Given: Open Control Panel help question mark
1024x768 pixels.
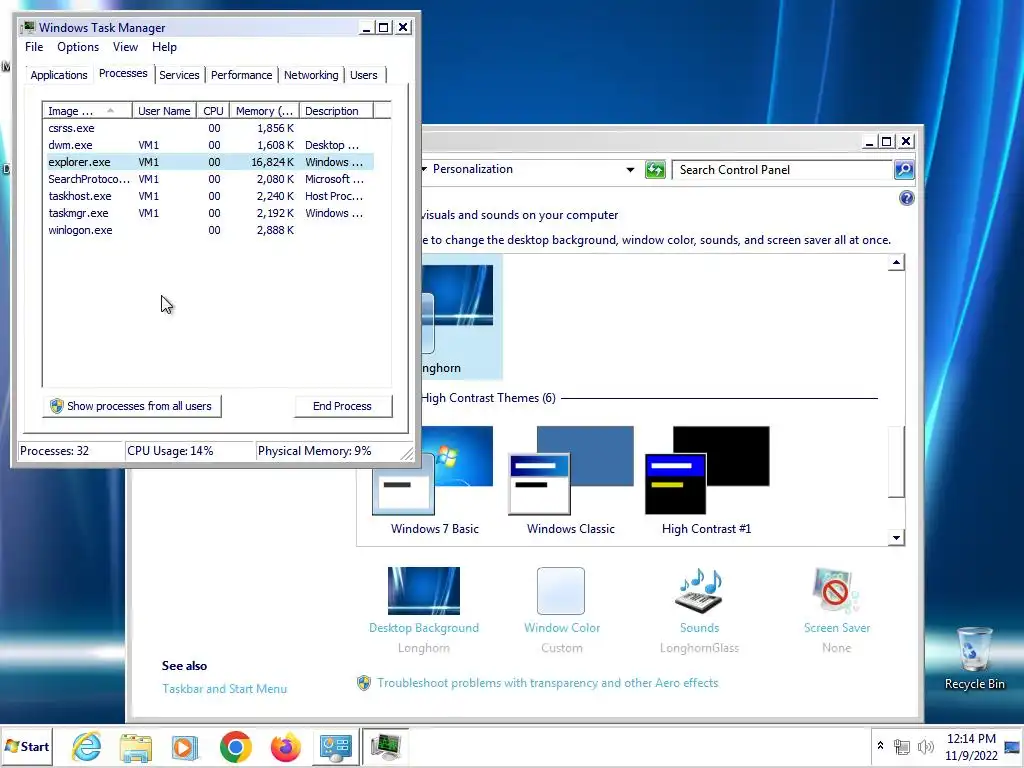Looking at the screenshot, I should click(906, 198).
